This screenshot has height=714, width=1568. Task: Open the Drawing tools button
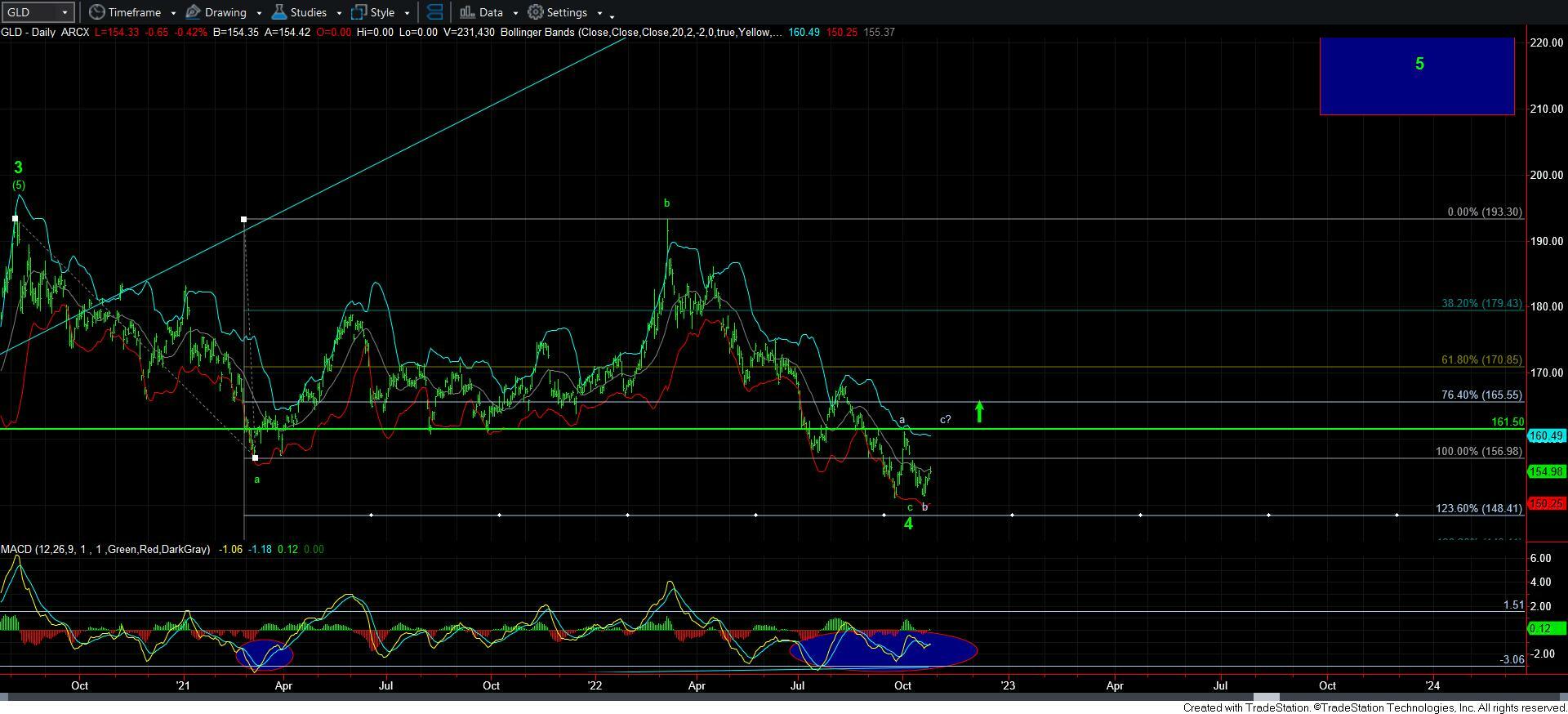[x=216, y=12]
